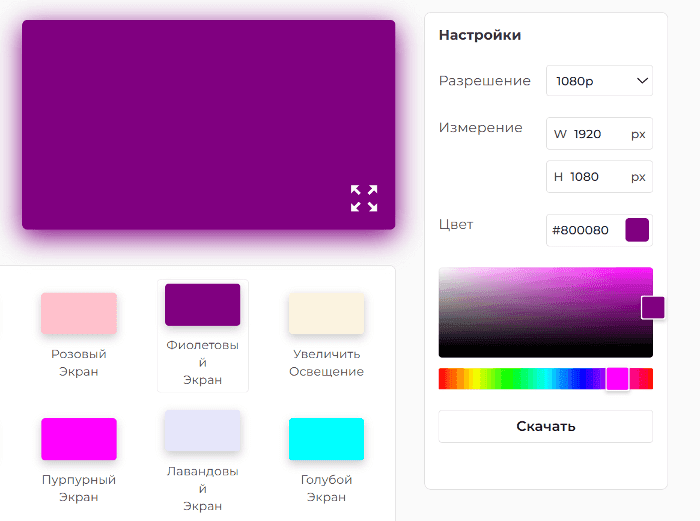700x521 pixels.
Task: Click the Пурпурный Экран text label
Action: tap(79, 488)
